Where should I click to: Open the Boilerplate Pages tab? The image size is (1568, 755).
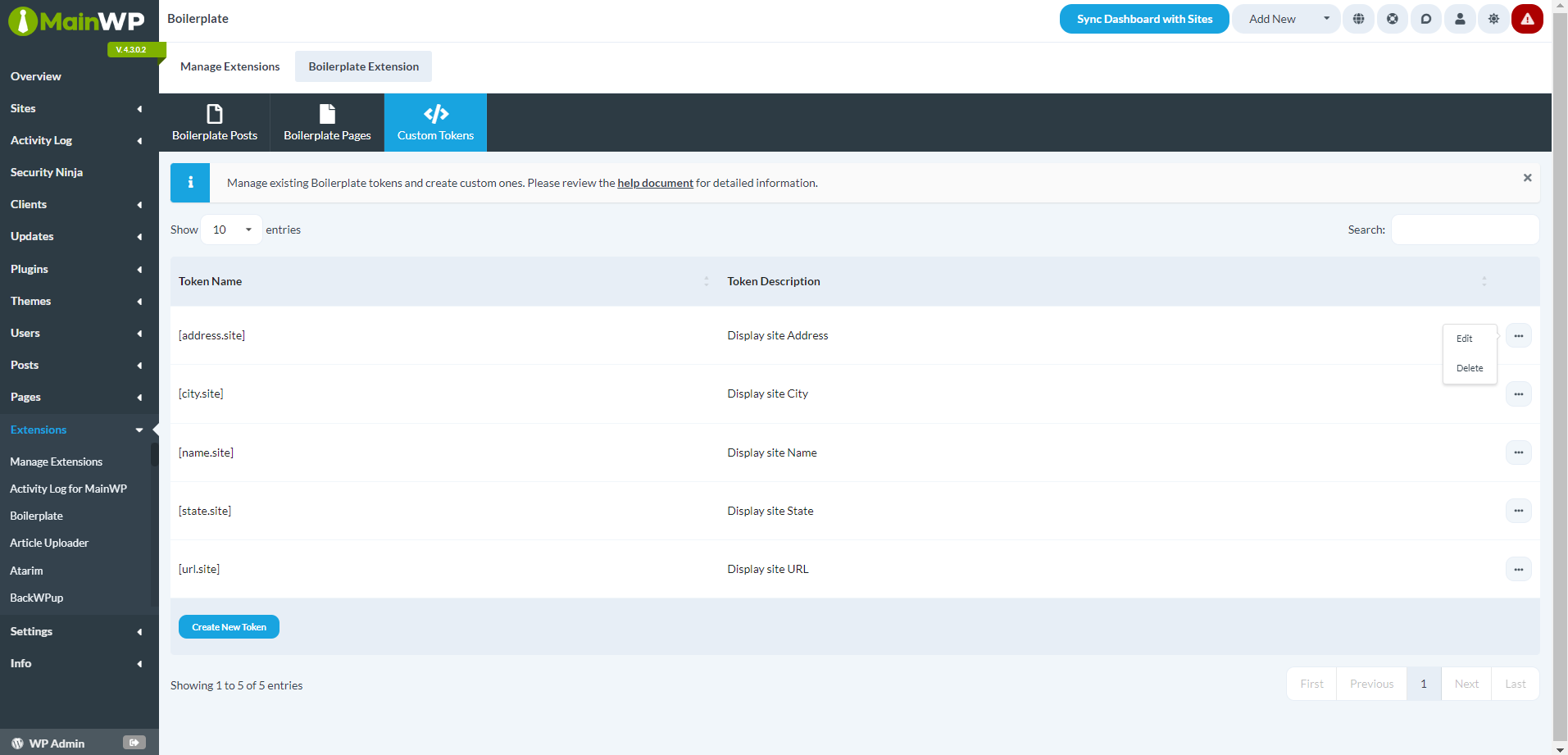[327, 123]
